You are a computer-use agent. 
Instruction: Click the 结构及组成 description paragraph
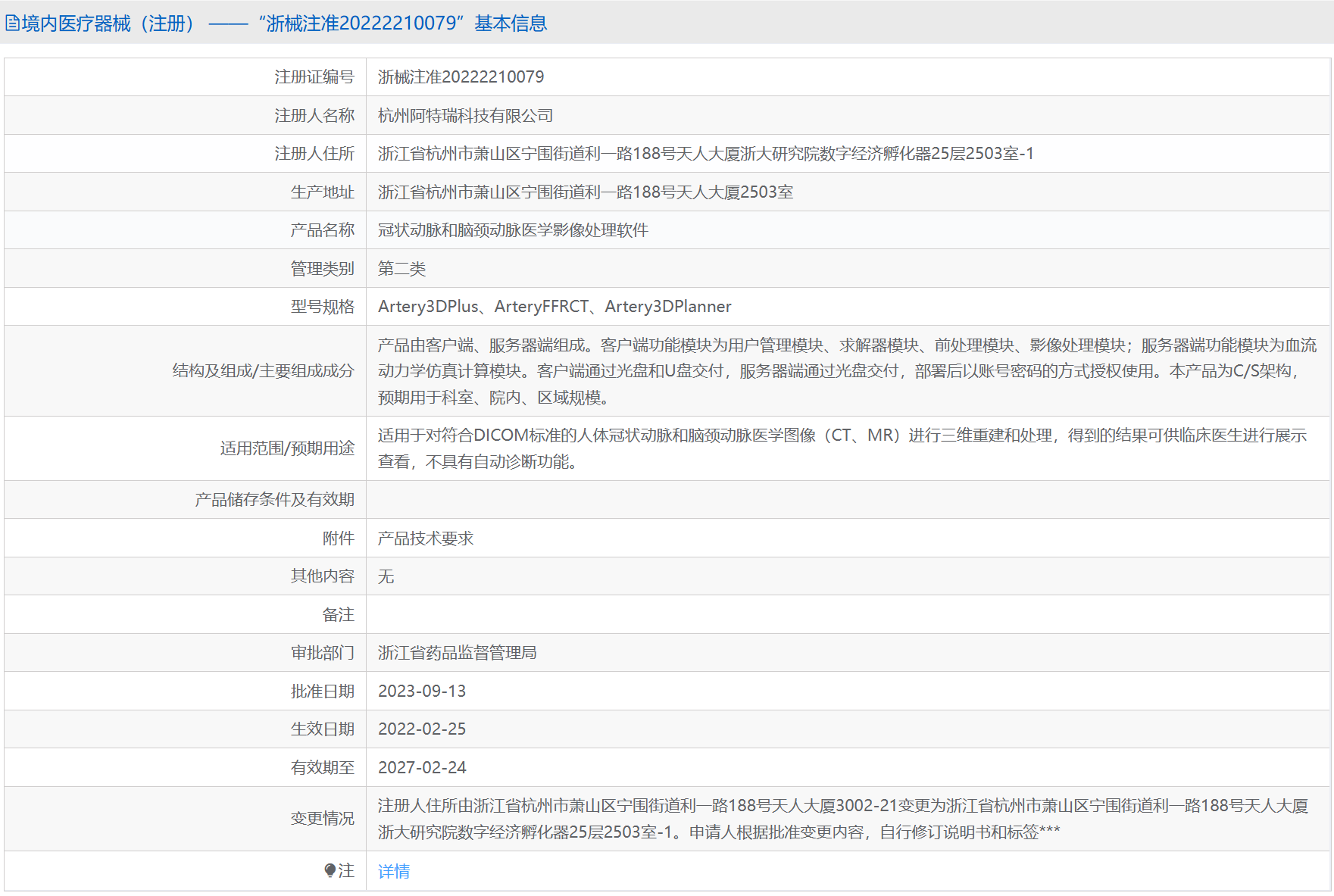pos(847,371)
